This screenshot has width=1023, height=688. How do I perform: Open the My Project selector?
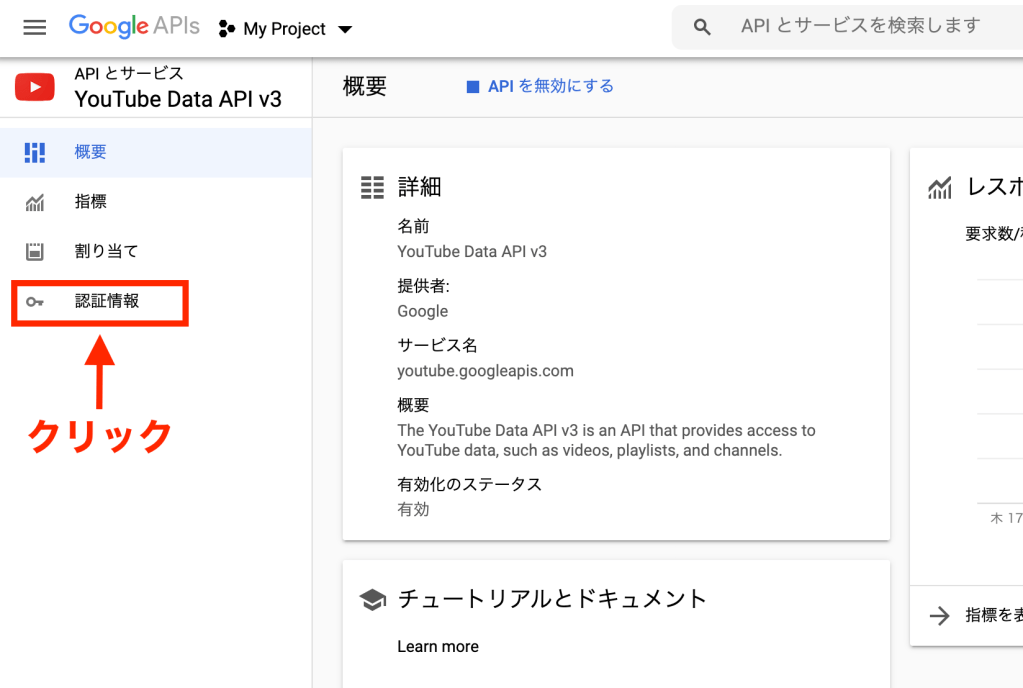[285, 30]
